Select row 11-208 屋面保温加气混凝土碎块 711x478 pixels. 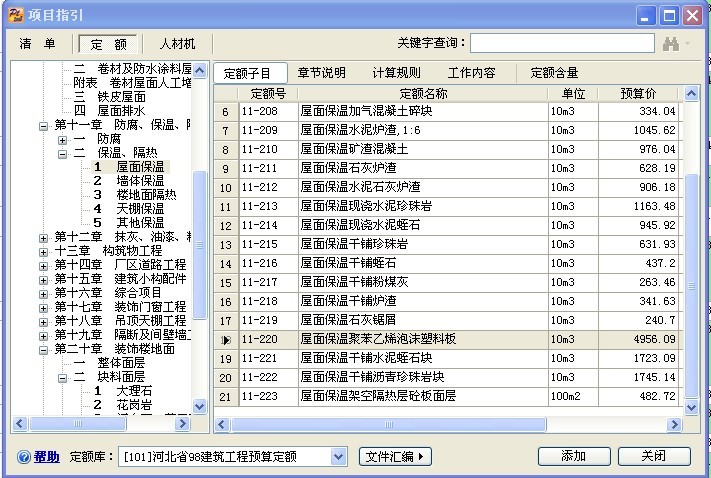pos(447,111)
